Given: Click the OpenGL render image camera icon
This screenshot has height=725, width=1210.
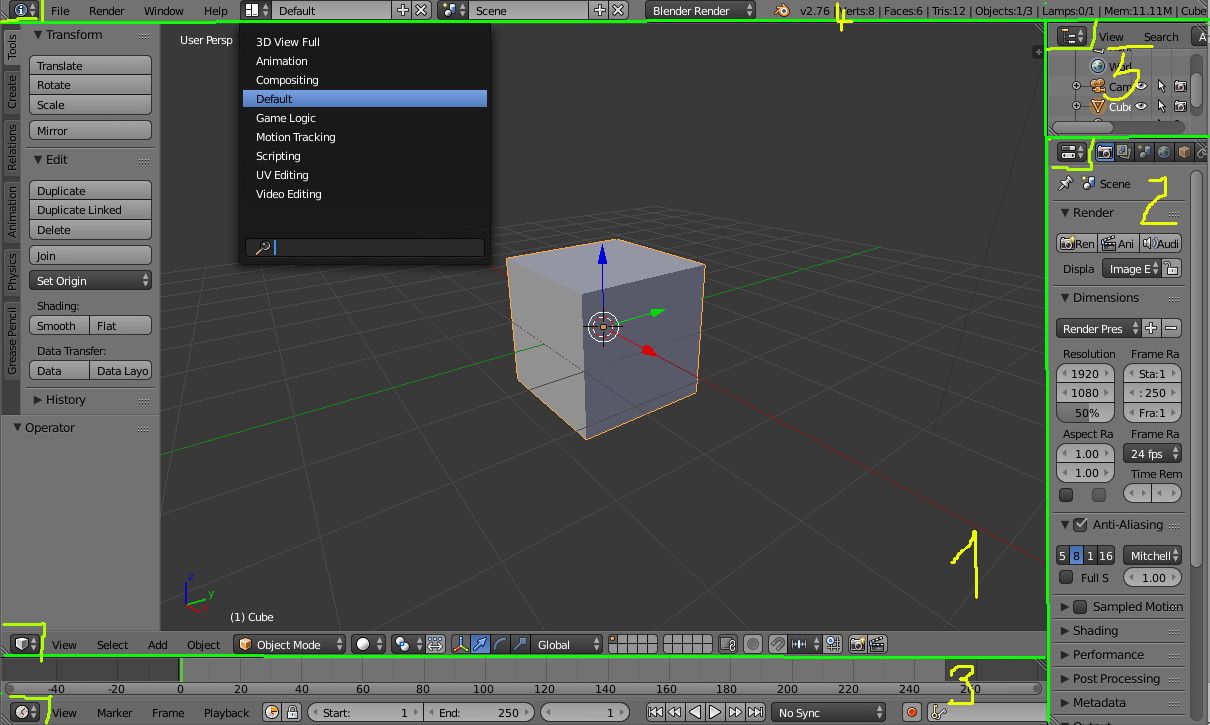Looking at the screenshot, I should (x=857, y=645).
